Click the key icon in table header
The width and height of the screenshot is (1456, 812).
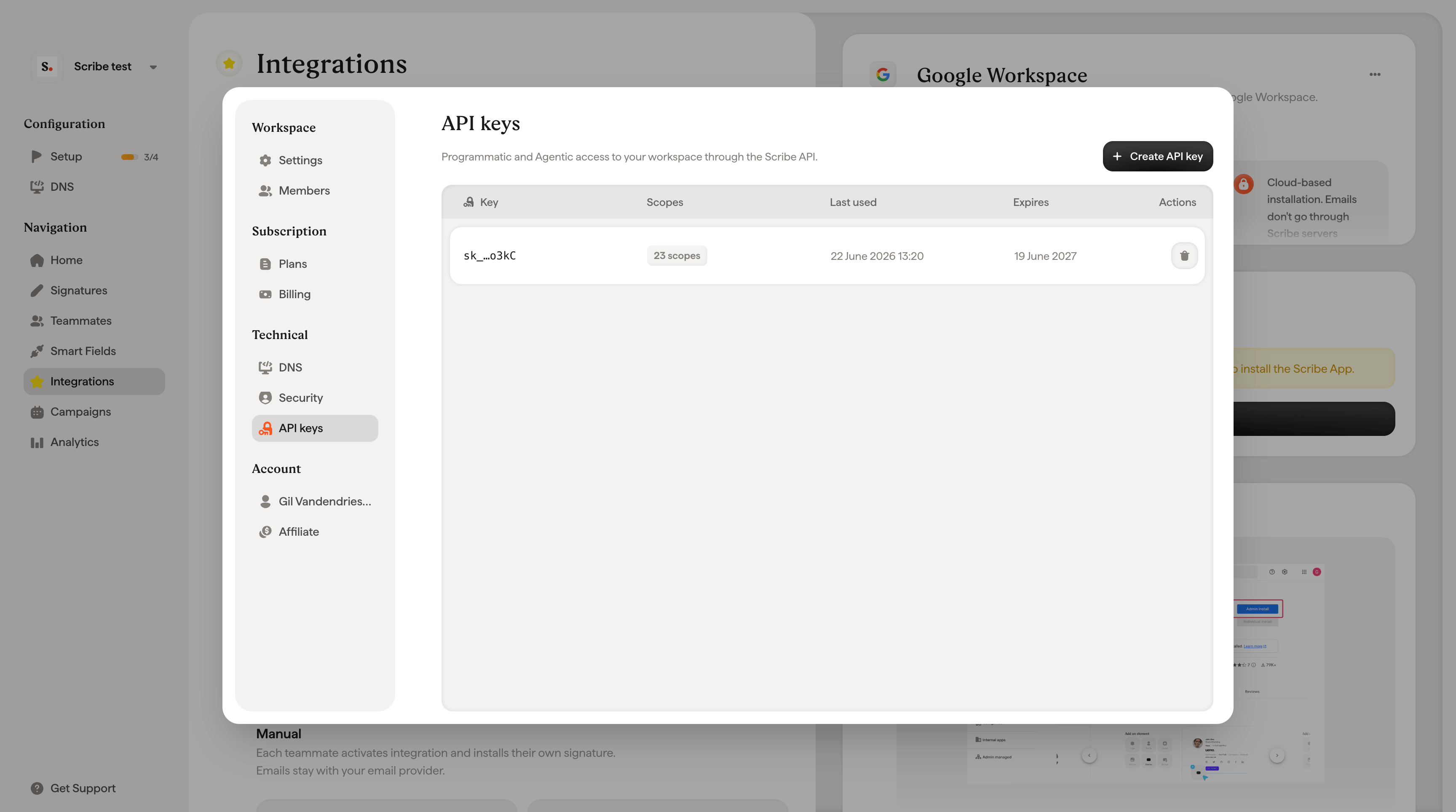click(x=468, y=202)
